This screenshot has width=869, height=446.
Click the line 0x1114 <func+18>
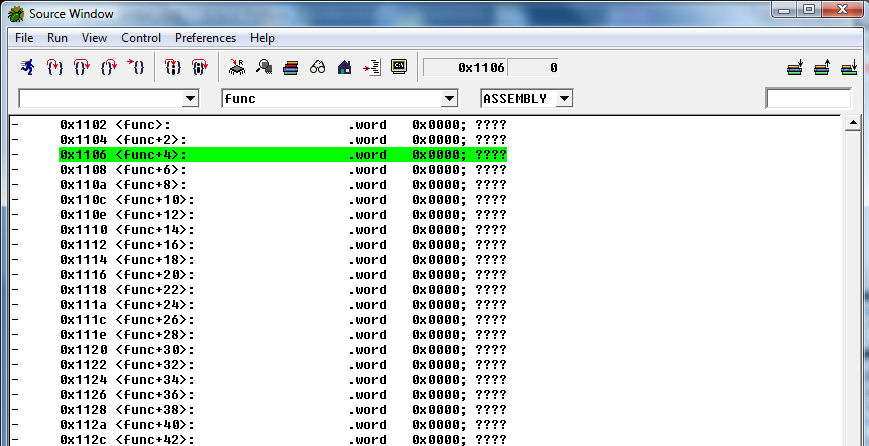click(283, 260)
